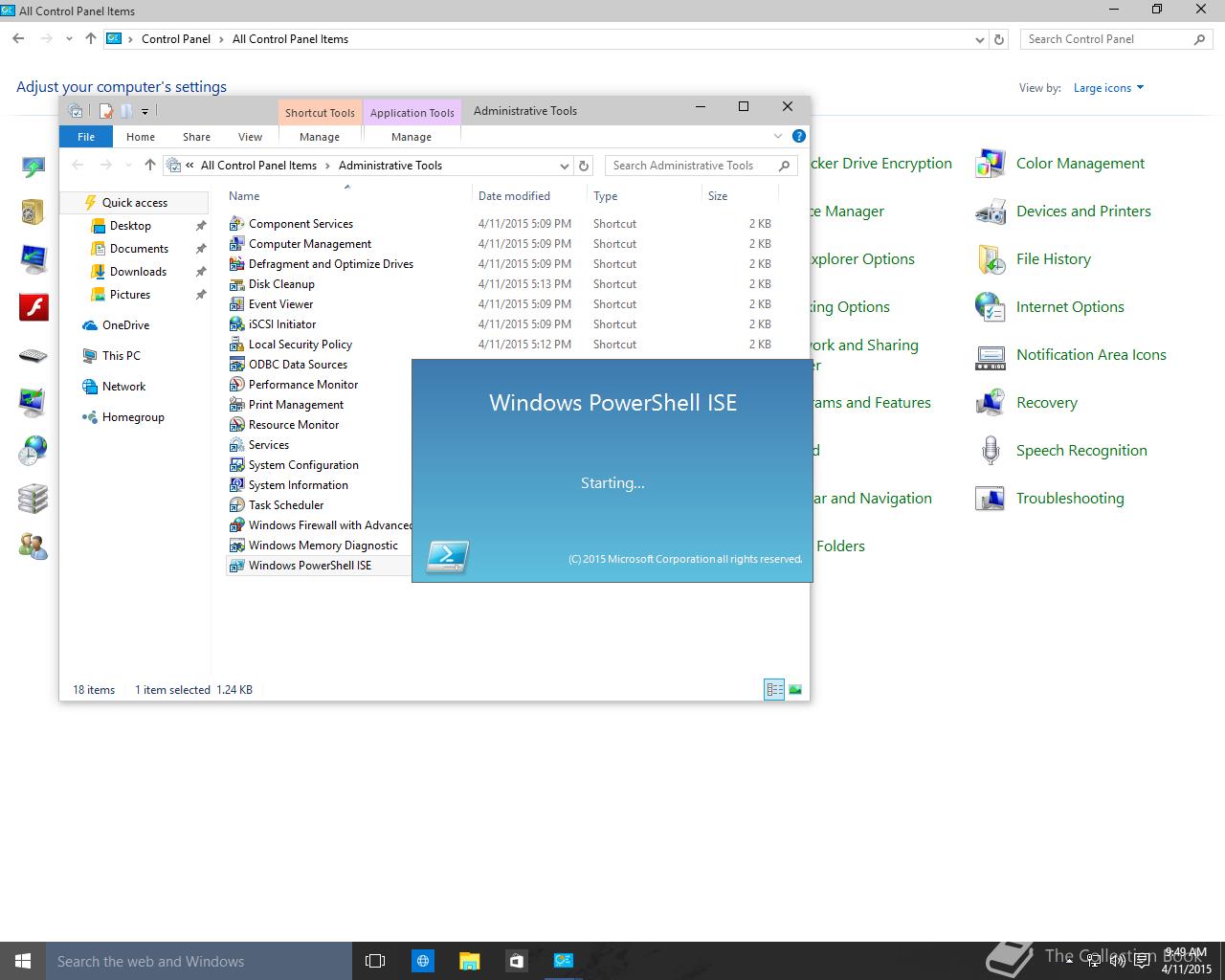The image size is (1225, 980).
Task: Click the Component Services shortcut icon
Action: 236,224
